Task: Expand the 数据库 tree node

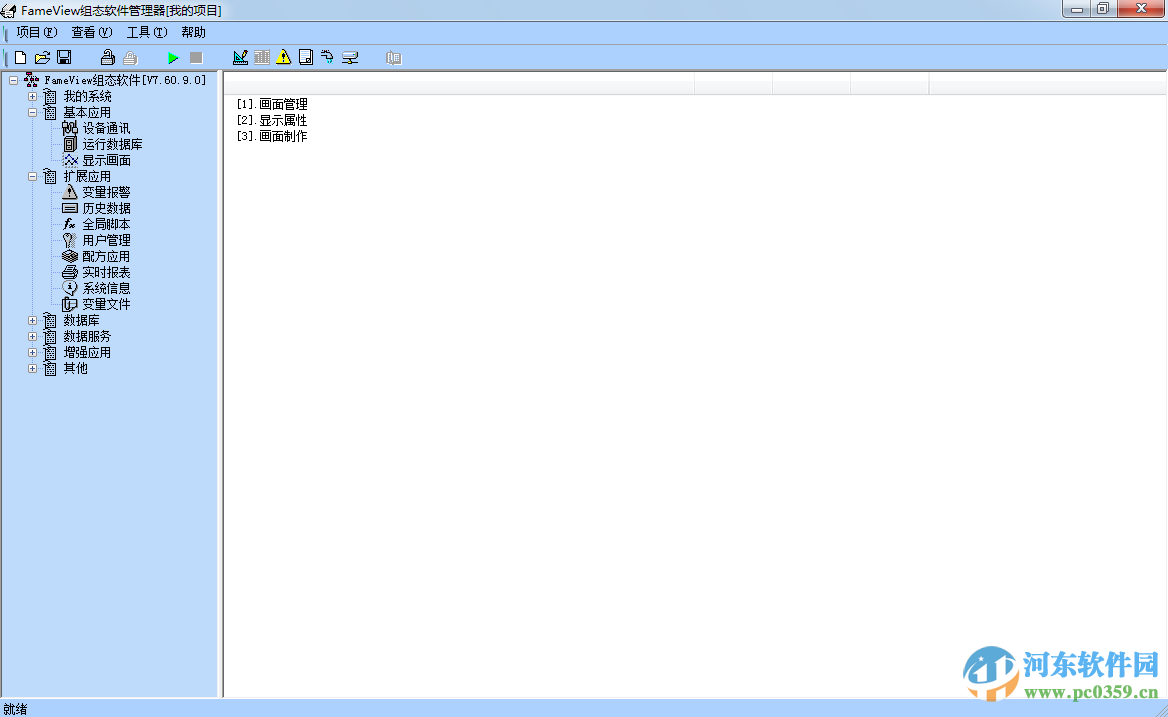Action: [x=32, y=320]
